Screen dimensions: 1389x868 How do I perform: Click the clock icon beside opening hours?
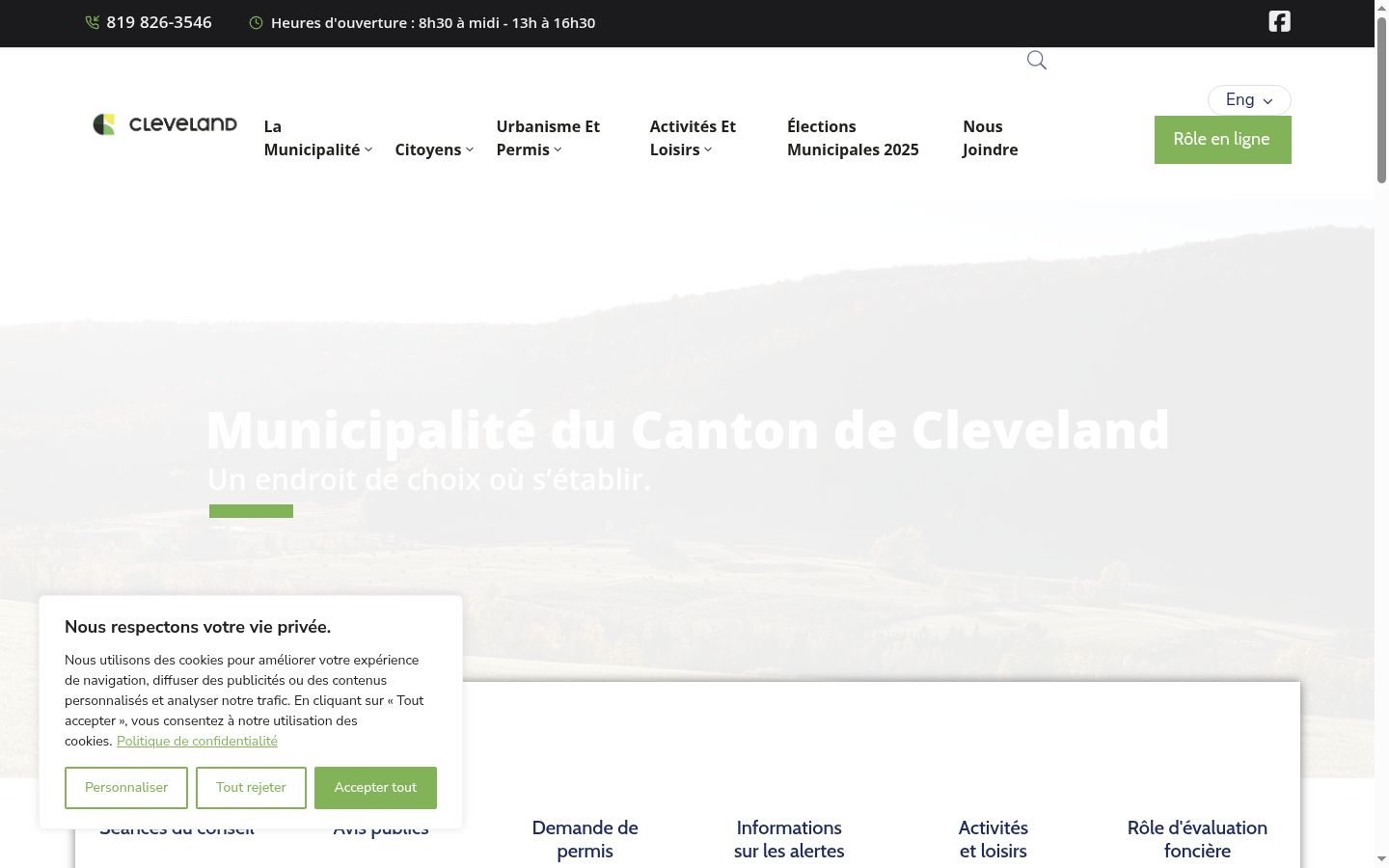[x=256, y=22]
